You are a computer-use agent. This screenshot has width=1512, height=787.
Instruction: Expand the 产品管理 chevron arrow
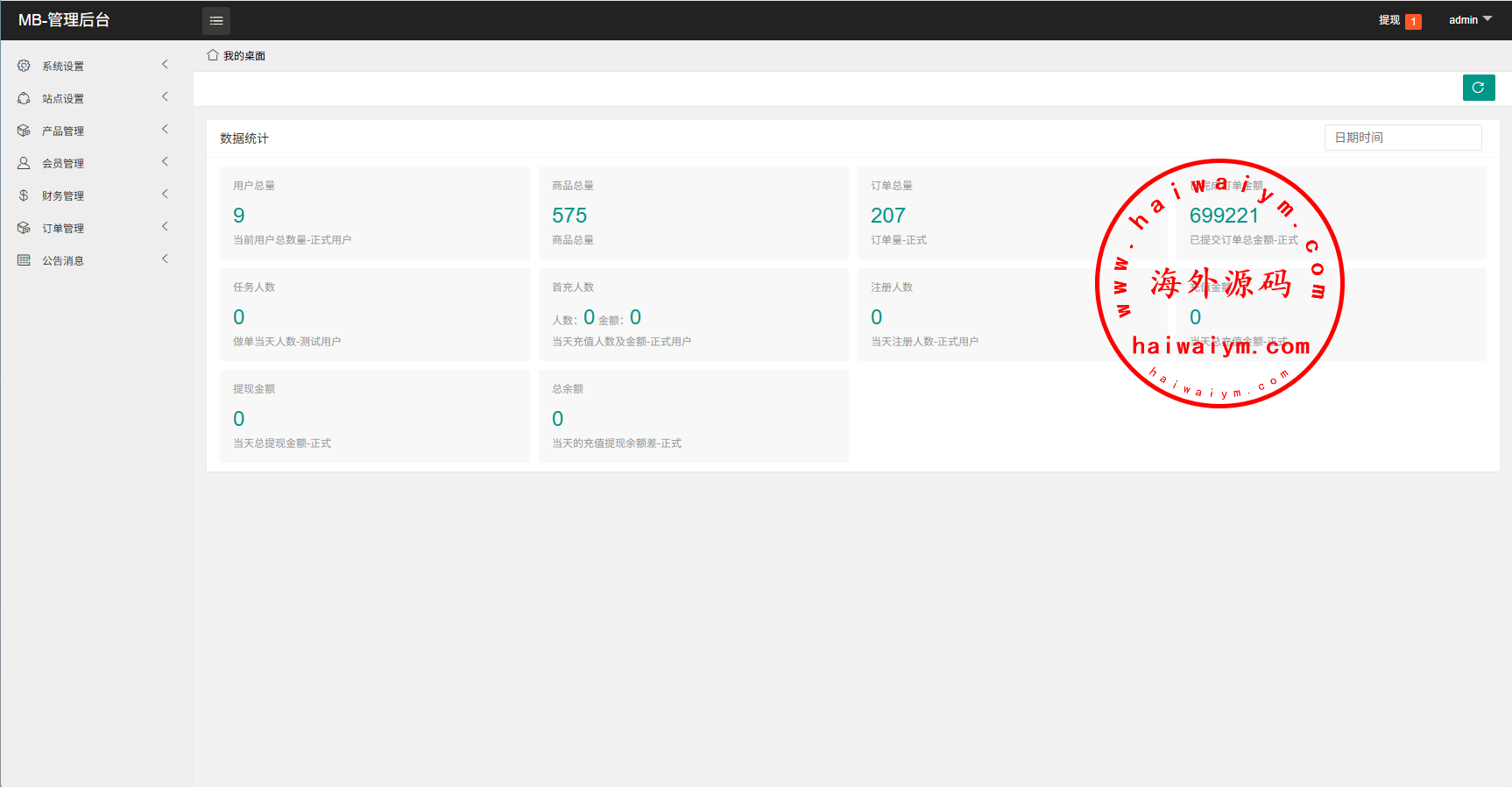click(x=165, y=130)
